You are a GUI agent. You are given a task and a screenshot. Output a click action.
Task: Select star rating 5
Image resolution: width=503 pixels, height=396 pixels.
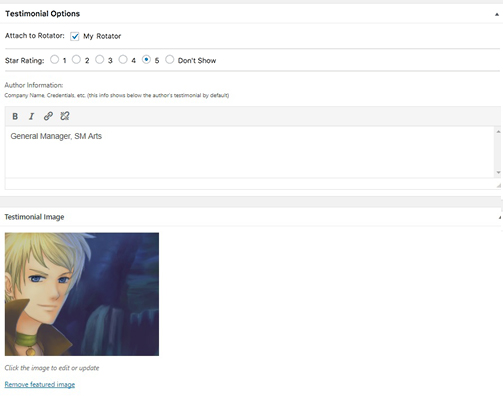pyautogui.click(x=146, y=60)
